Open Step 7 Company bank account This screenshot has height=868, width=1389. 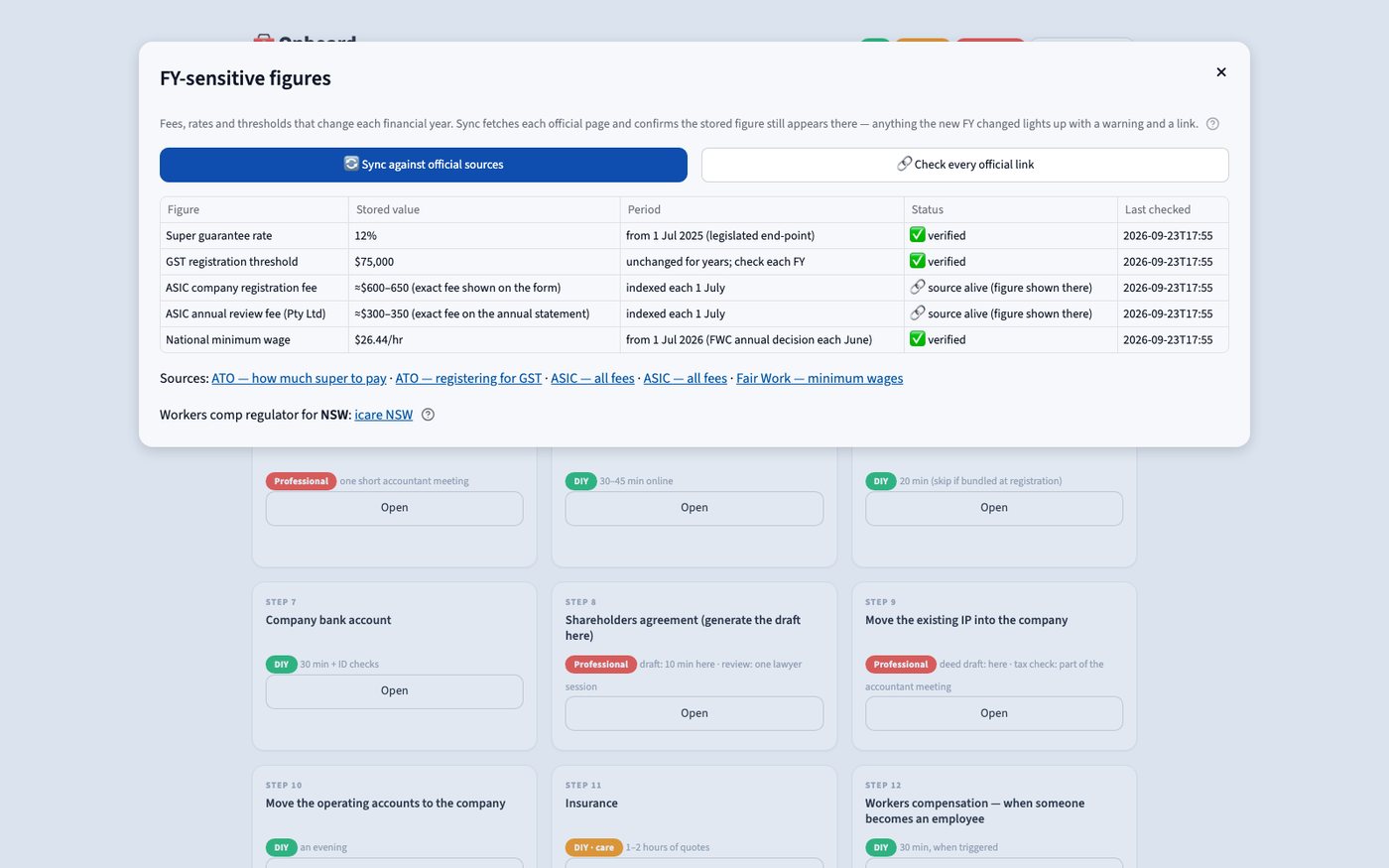[x=394, y=691]
